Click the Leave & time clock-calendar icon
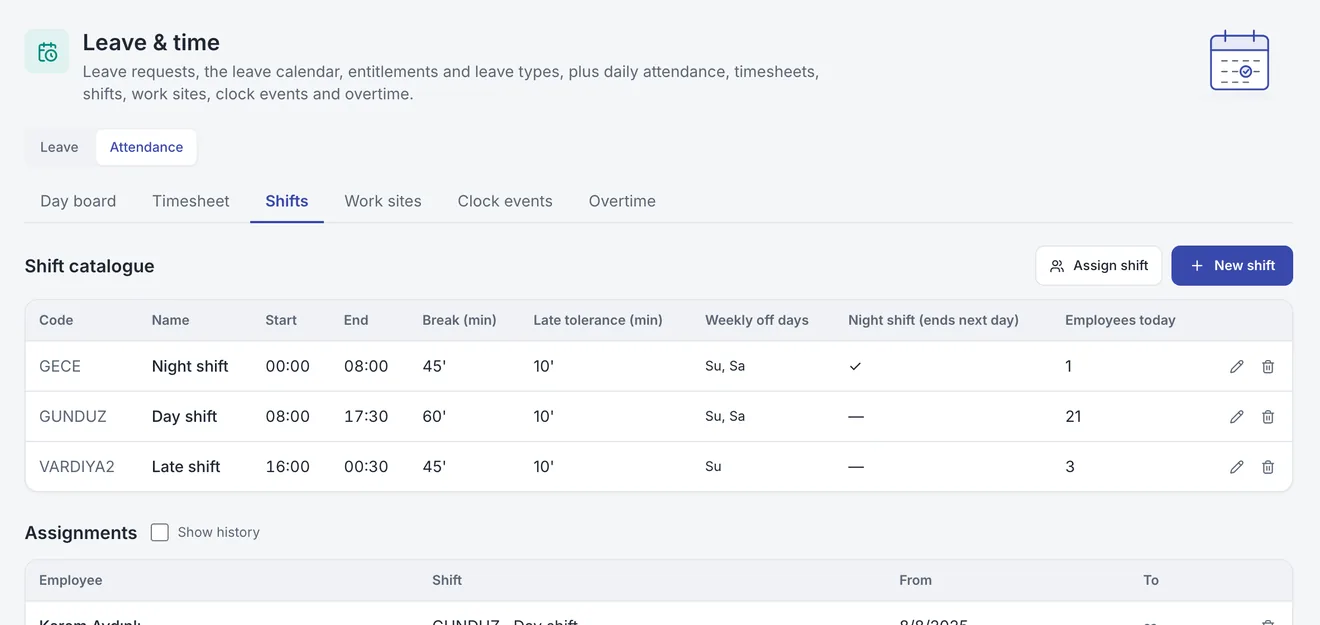The width and height of the screenshot is (1320, 625). coord(47,51)
